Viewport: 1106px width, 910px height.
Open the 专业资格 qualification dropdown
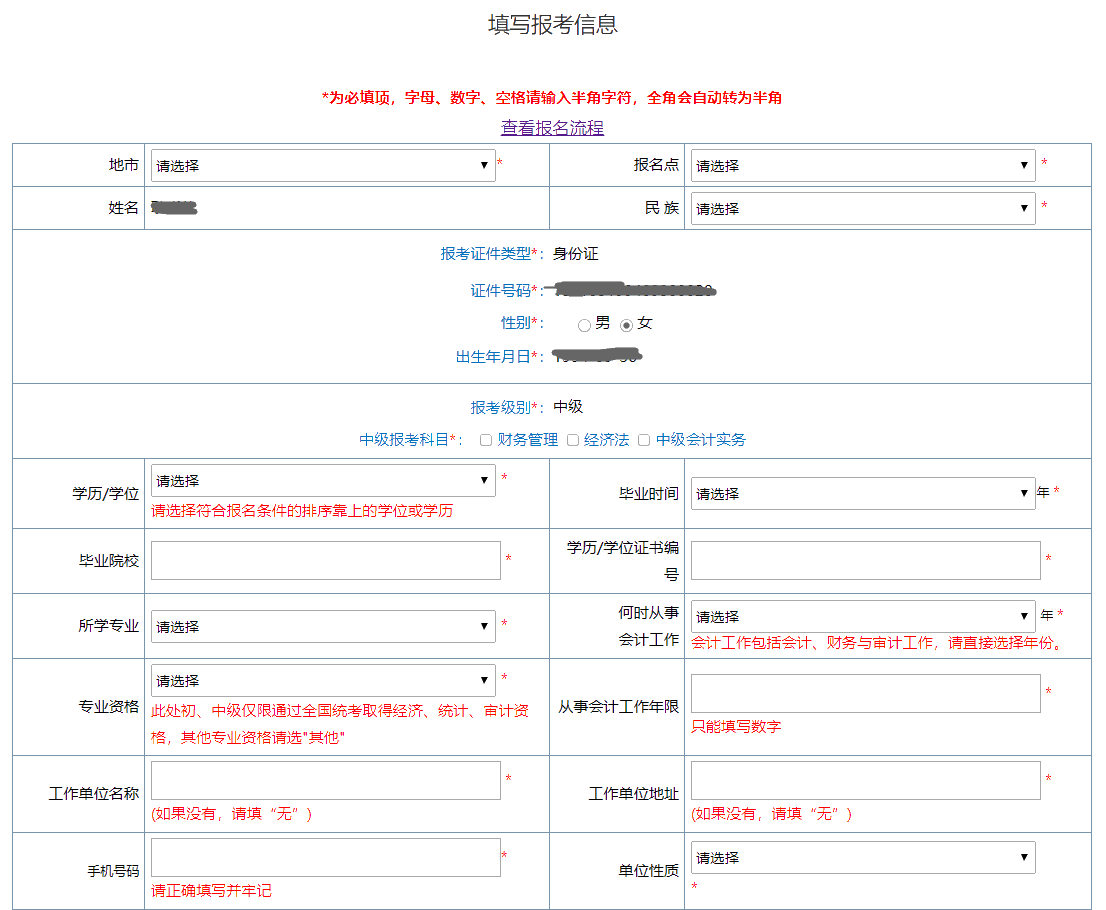(x=322, y=680)
